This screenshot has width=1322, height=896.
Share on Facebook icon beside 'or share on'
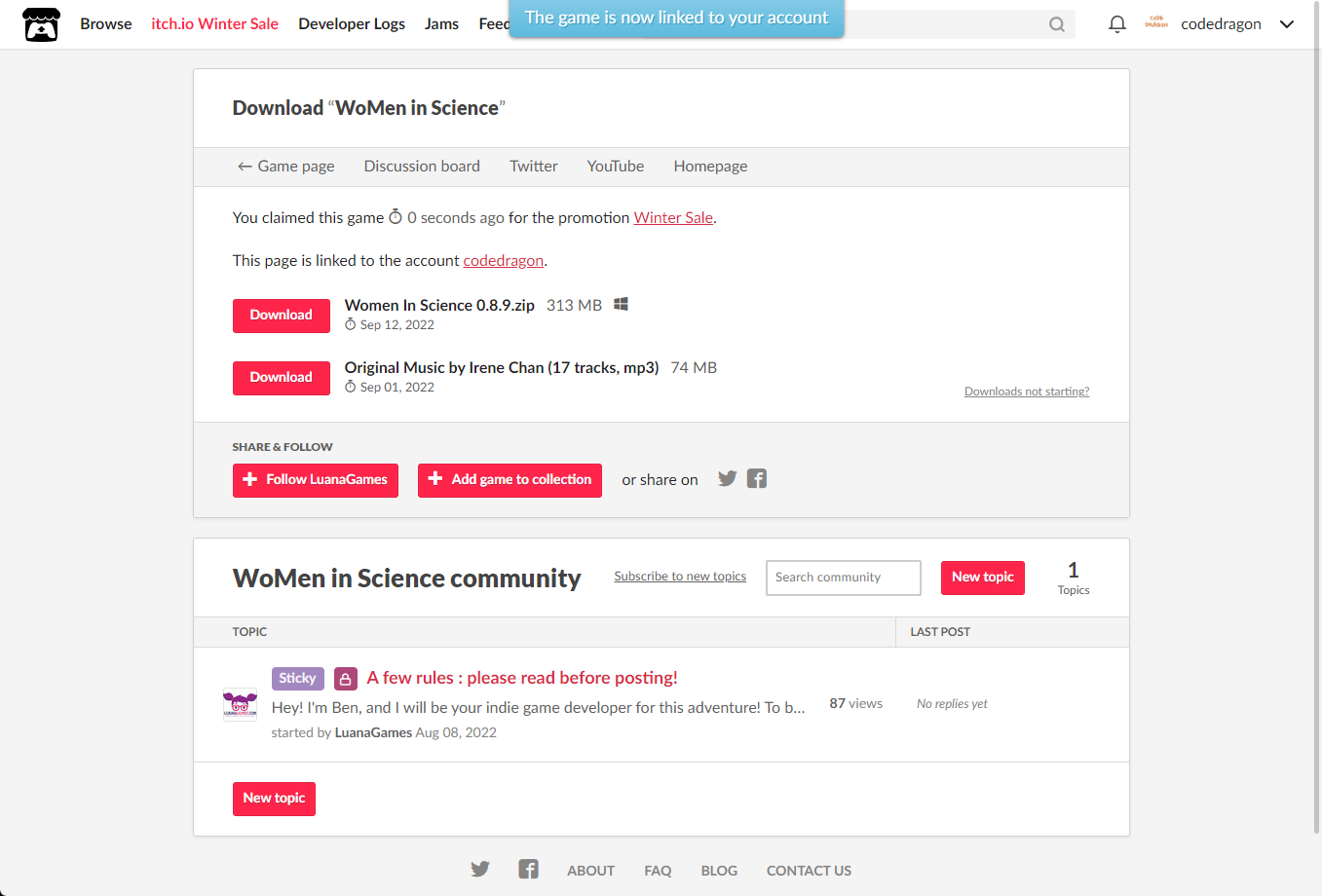(x=757, y=478)
